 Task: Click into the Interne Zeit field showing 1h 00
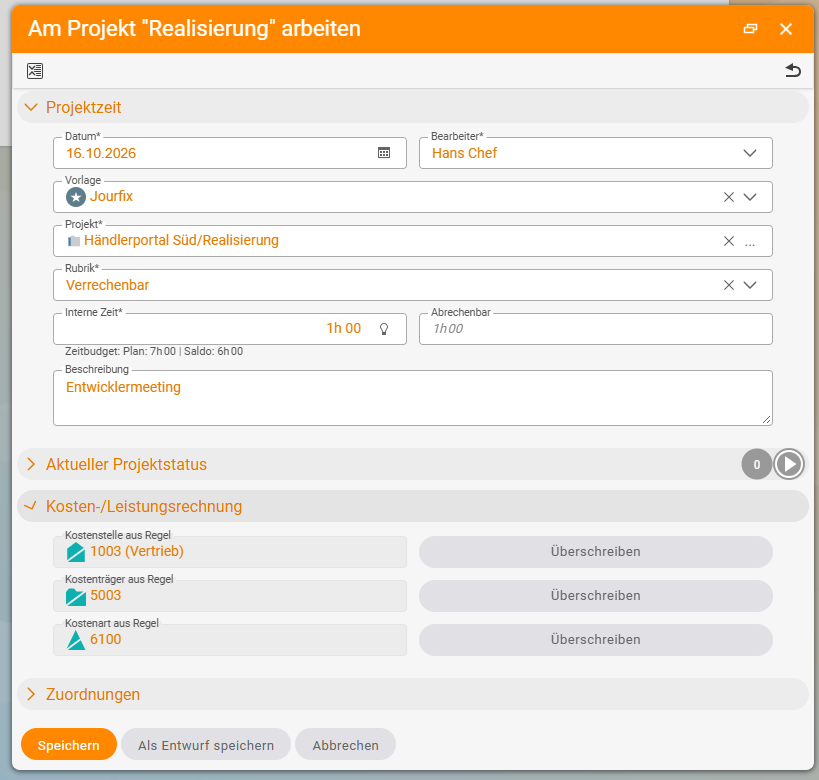coord(230,329)
